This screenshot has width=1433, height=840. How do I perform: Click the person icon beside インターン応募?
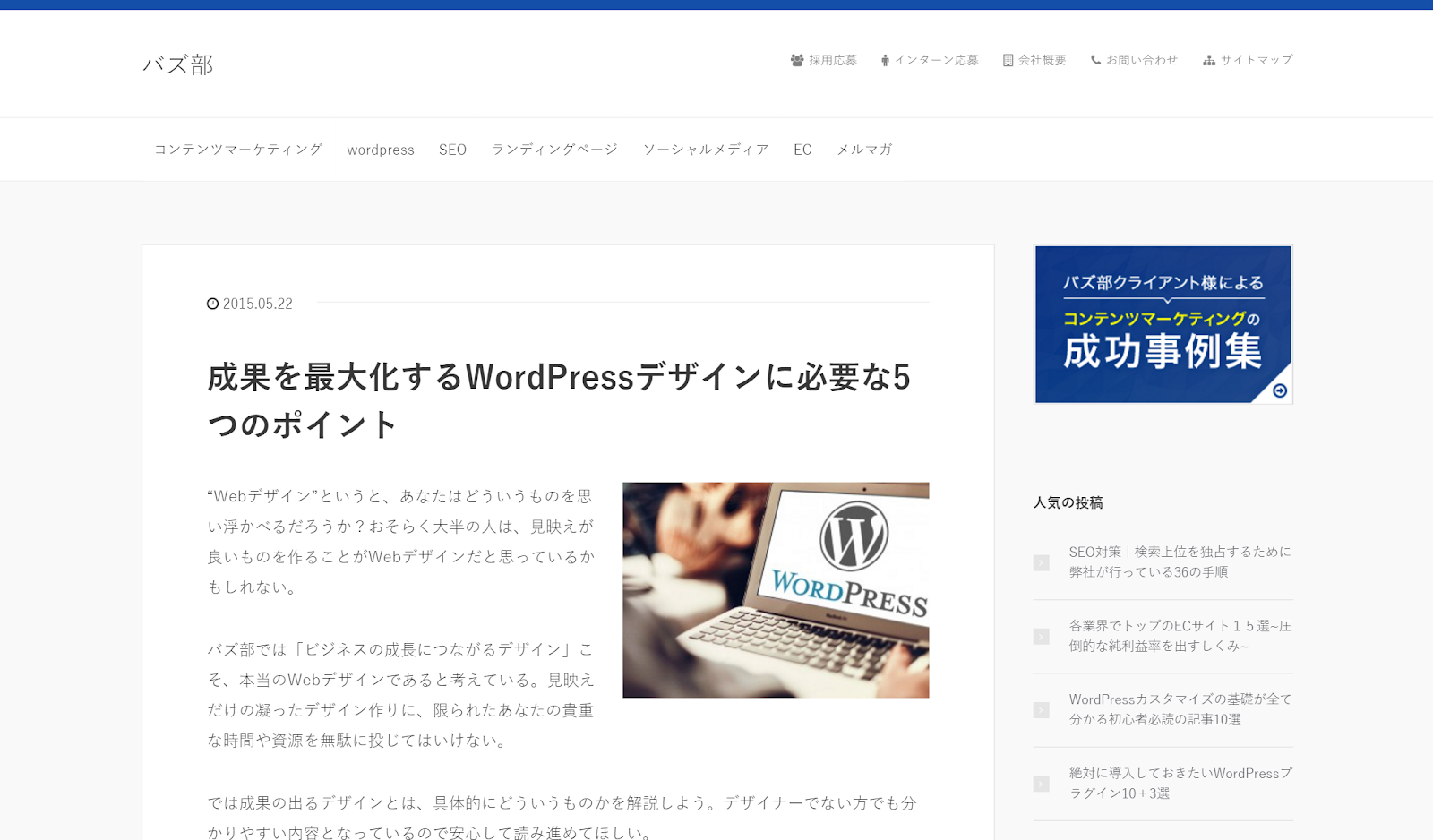coord(885,60)
